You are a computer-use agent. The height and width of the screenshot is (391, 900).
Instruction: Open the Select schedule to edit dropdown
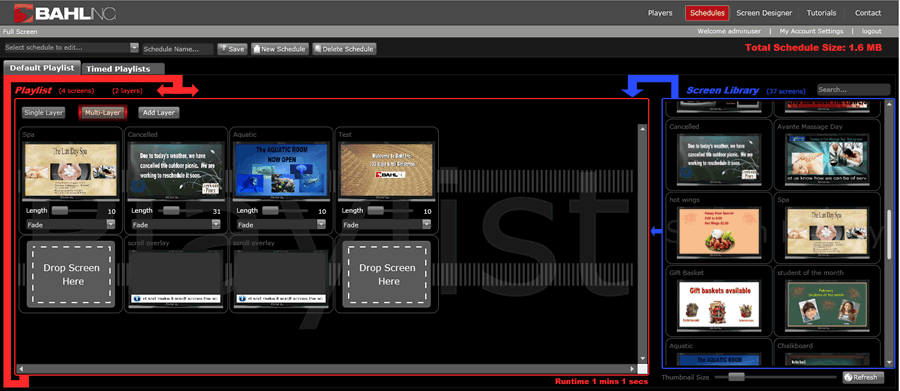coord(71,48)
